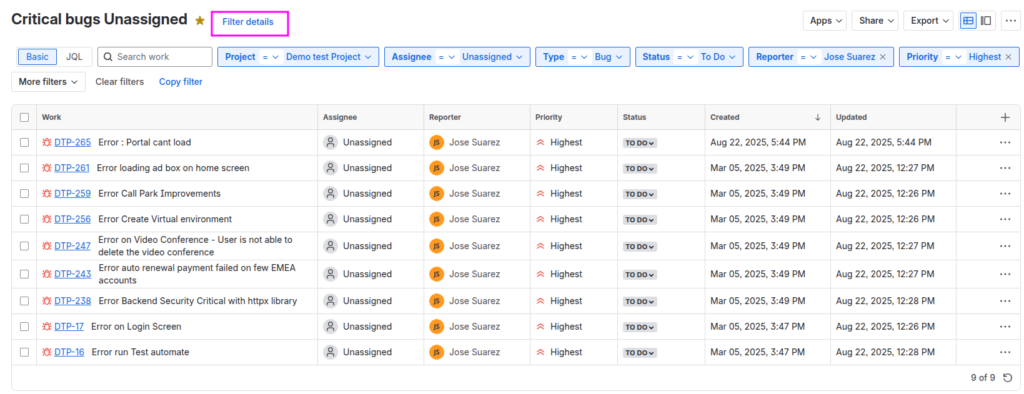Screen dimensions: 1024x394
Task: Click summary 'Error Call Park Improvements'
Action: tap(159, 193)
